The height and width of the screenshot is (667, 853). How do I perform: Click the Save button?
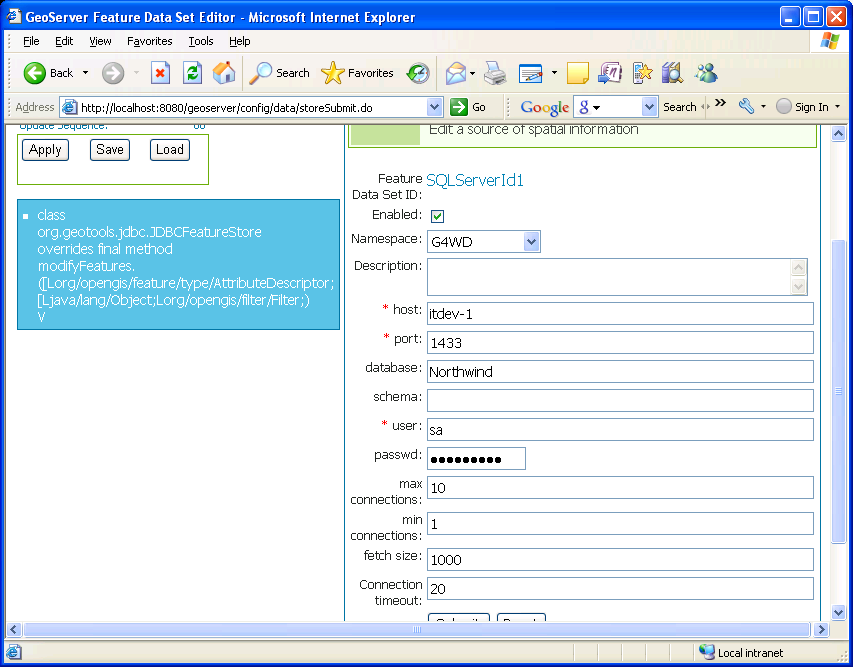click(110, 150)
